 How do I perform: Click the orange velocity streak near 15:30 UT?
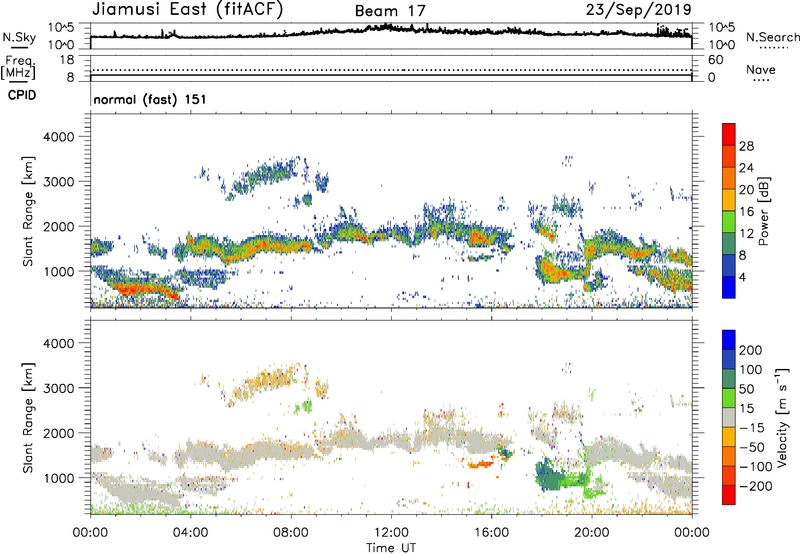pos(481,464)
